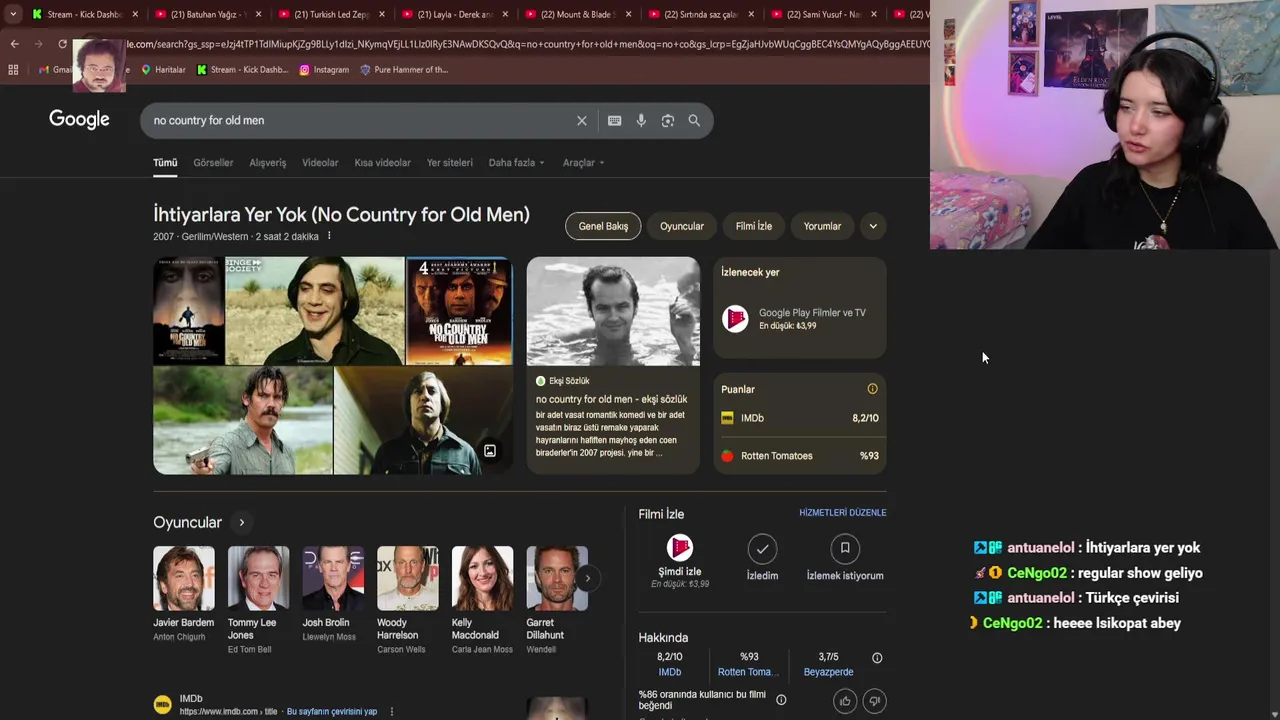Screen dimensions: 1280x720
Task: Click the HİZMETLERİ DÜZENLE link
Action: [x=843, y=513]
